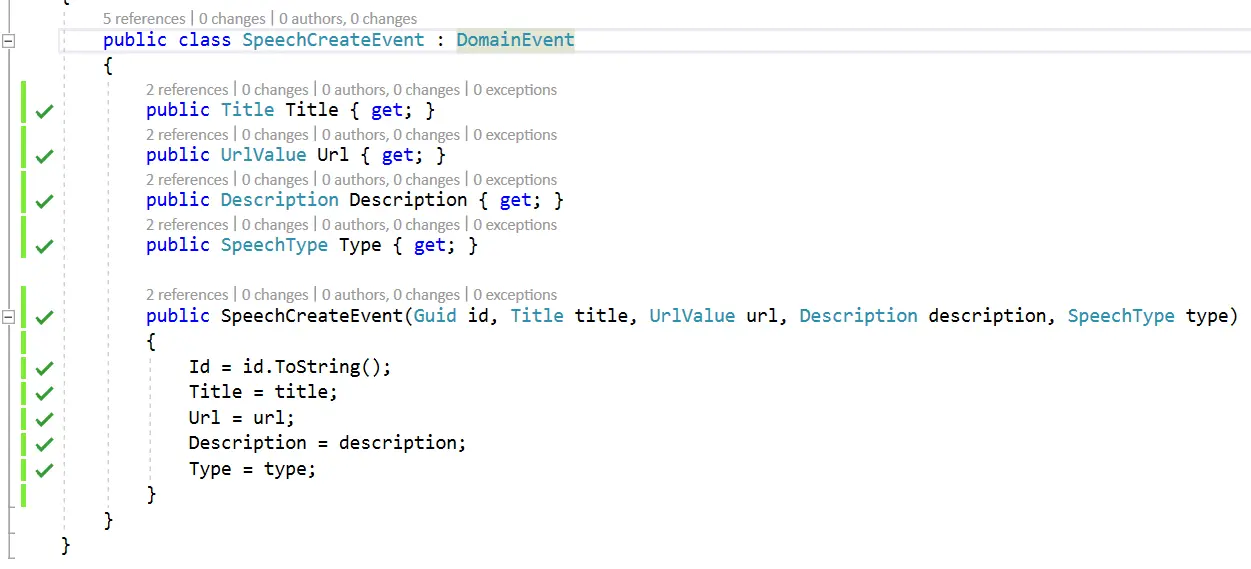Open '2 references' above the constructor
The width and height of the screenshot is (1251, 569).
pyautogui.click(x=187, y=295)
